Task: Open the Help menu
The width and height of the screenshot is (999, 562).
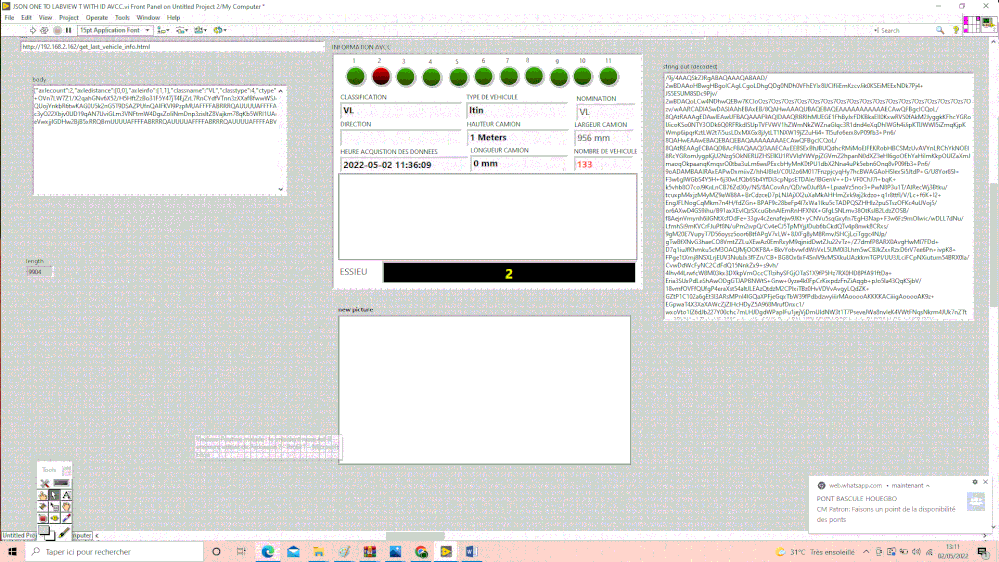Action: (173, 18)
